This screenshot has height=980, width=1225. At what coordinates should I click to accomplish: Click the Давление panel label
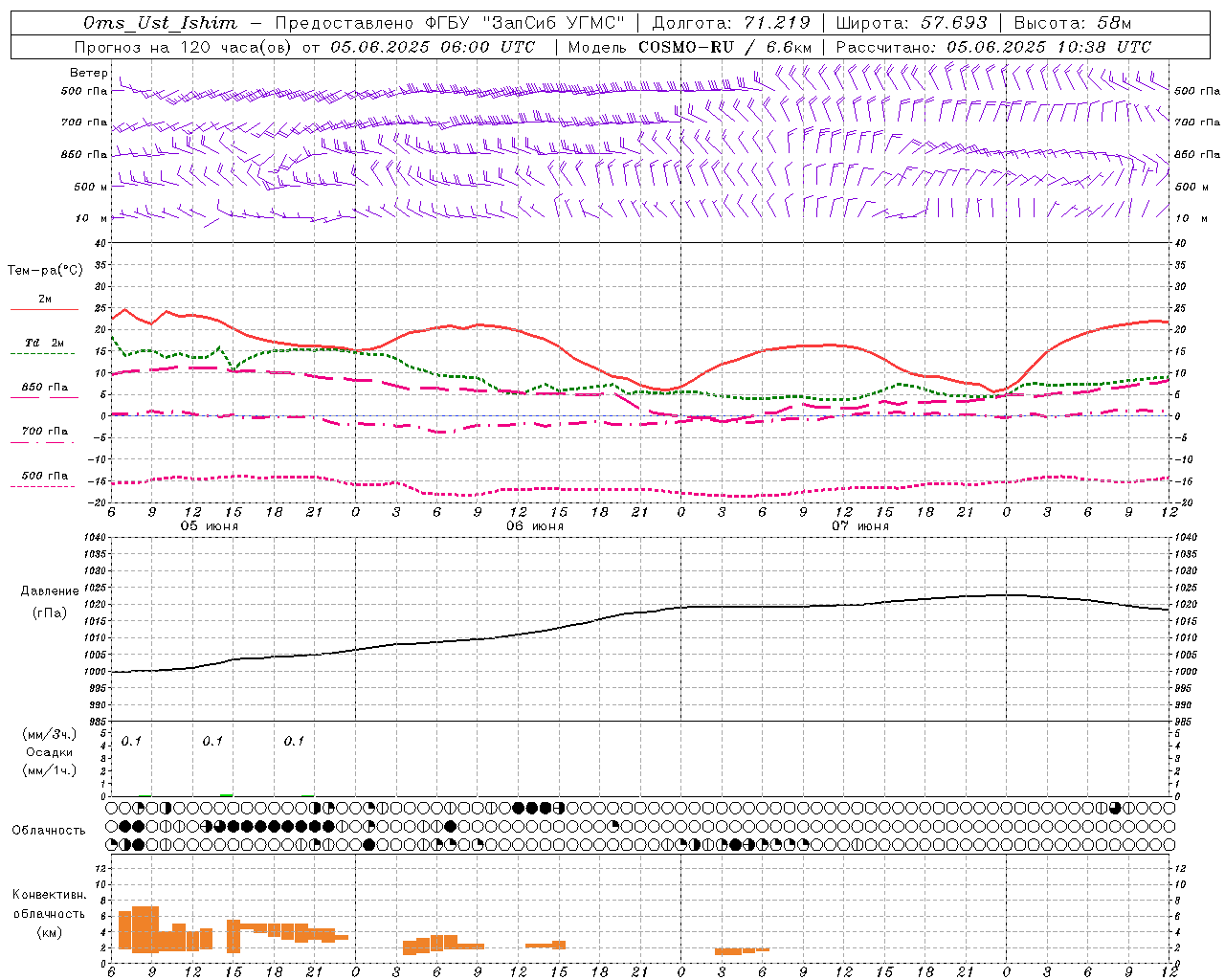[x=50, y=591]
